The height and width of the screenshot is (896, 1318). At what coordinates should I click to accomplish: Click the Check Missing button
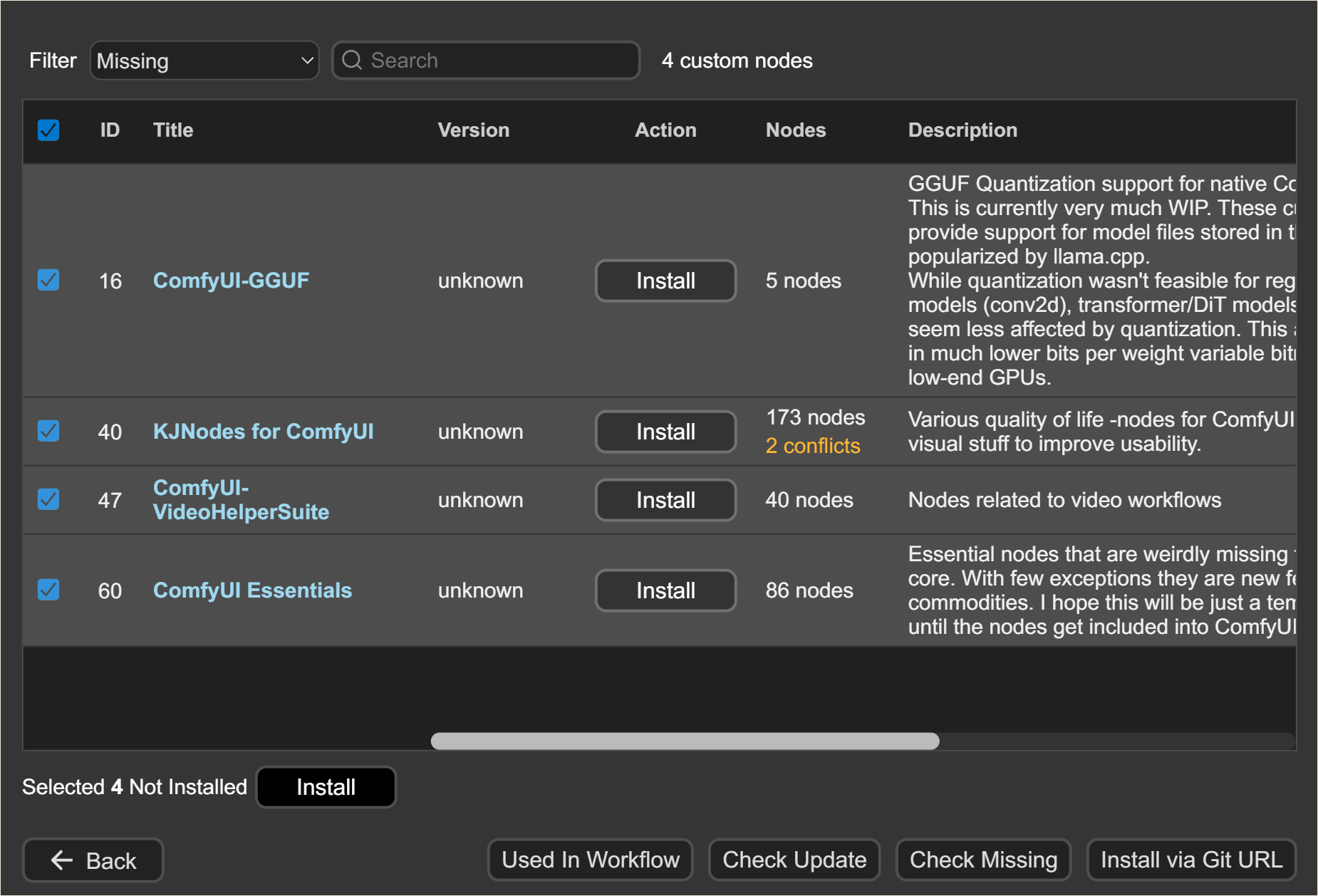(x=983, y=860)
